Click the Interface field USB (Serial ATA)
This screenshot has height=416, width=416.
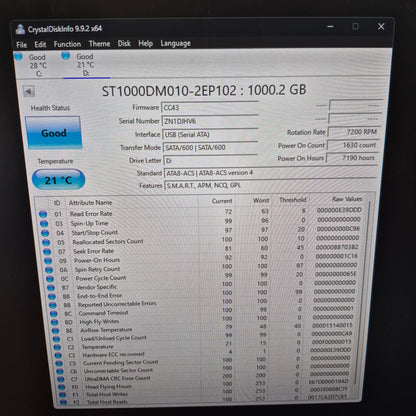click(210, 134)
